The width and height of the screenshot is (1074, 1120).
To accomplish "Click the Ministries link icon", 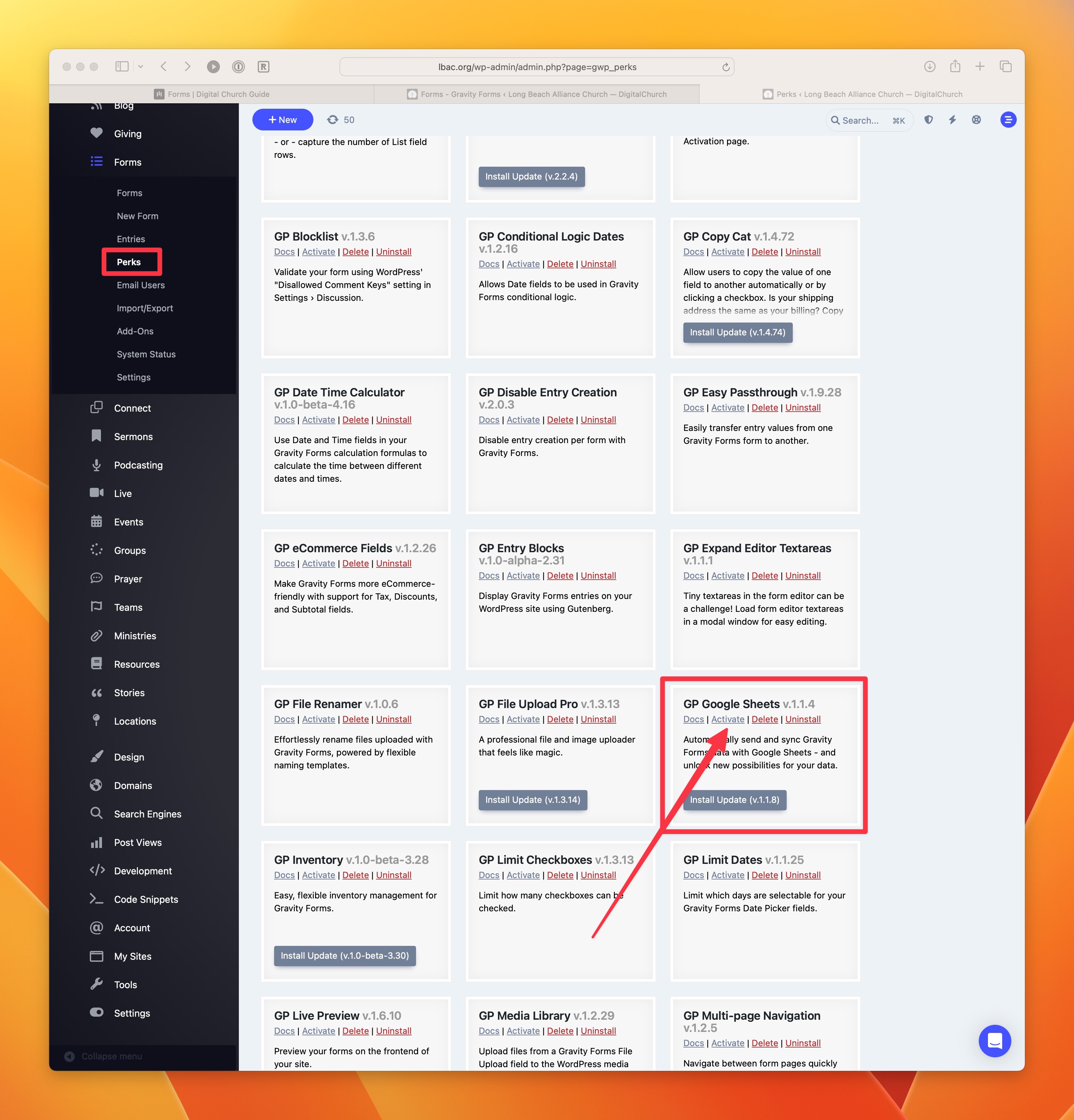I will pyautogui.click(x=97, y=636).
